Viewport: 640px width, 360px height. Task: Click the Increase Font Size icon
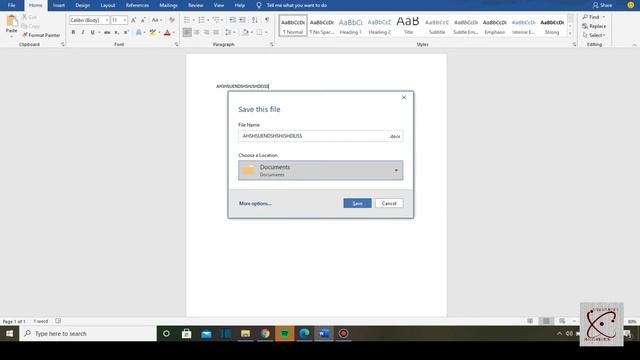(133, 20)
